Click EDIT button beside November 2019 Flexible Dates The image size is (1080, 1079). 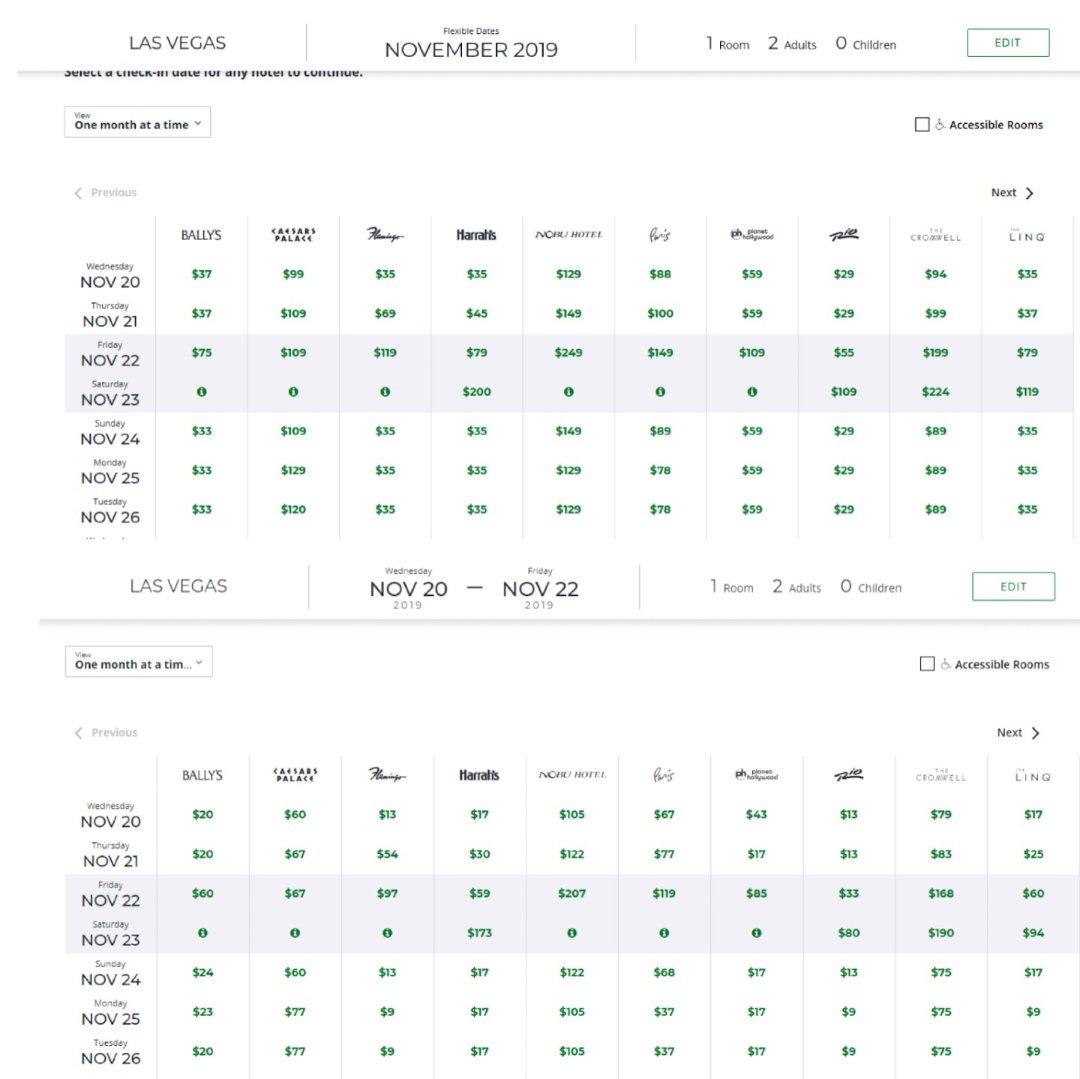coord(1007,43)
